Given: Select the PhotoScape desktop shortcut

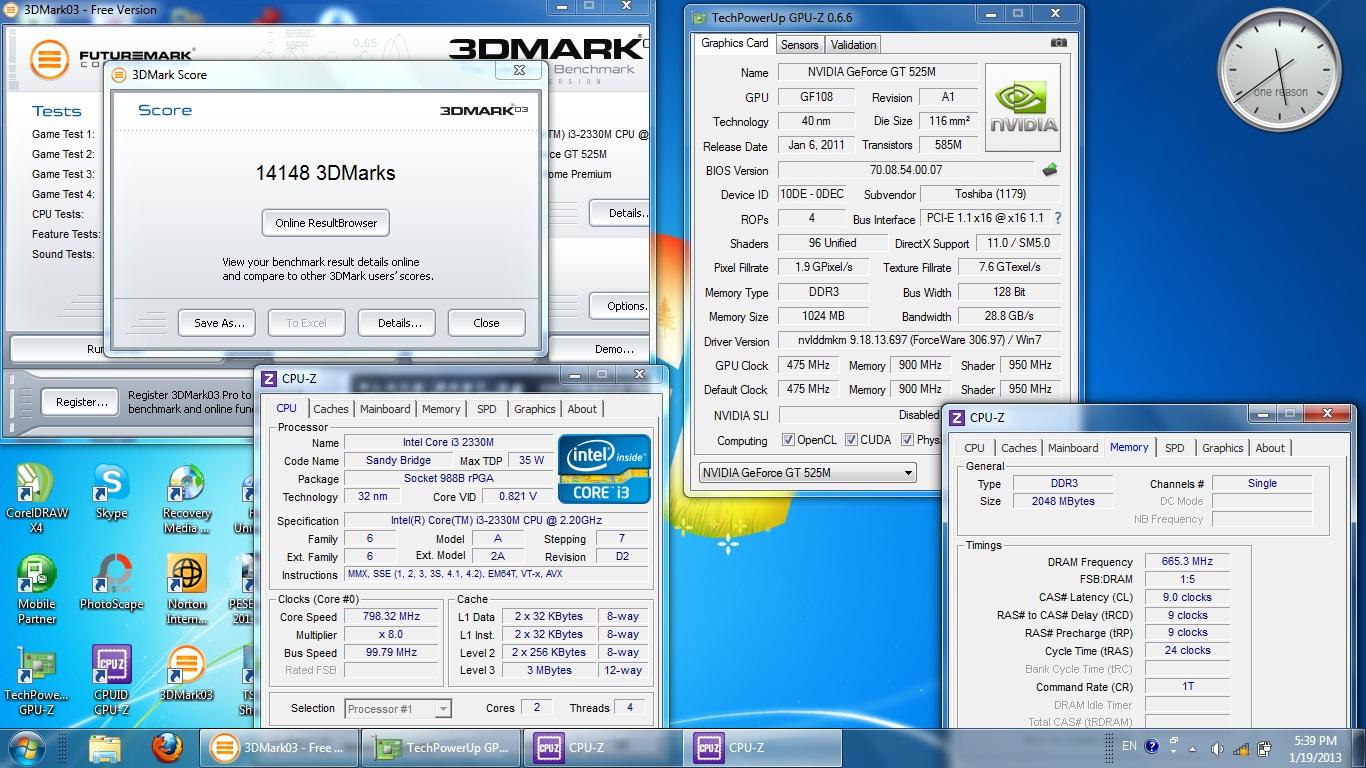Looking at the screenshot, I should click(x=111, y=582).
